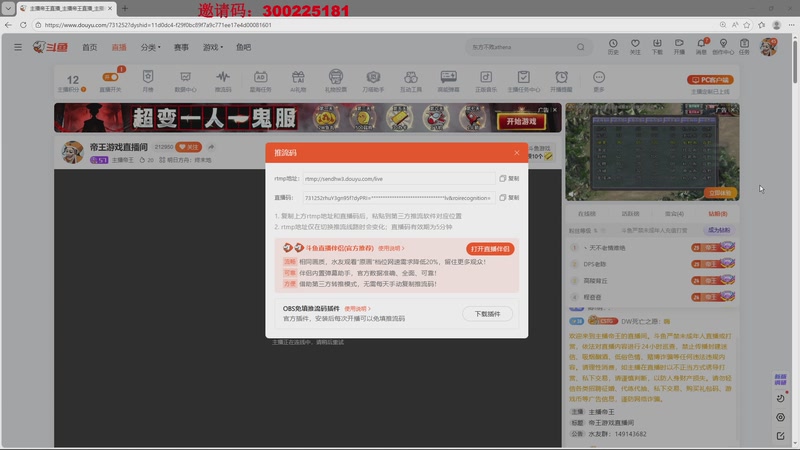Open the 帝王游戏直播间 streamer avatar
The width and height of the screenshot is (800, 450).
(72, 152)
